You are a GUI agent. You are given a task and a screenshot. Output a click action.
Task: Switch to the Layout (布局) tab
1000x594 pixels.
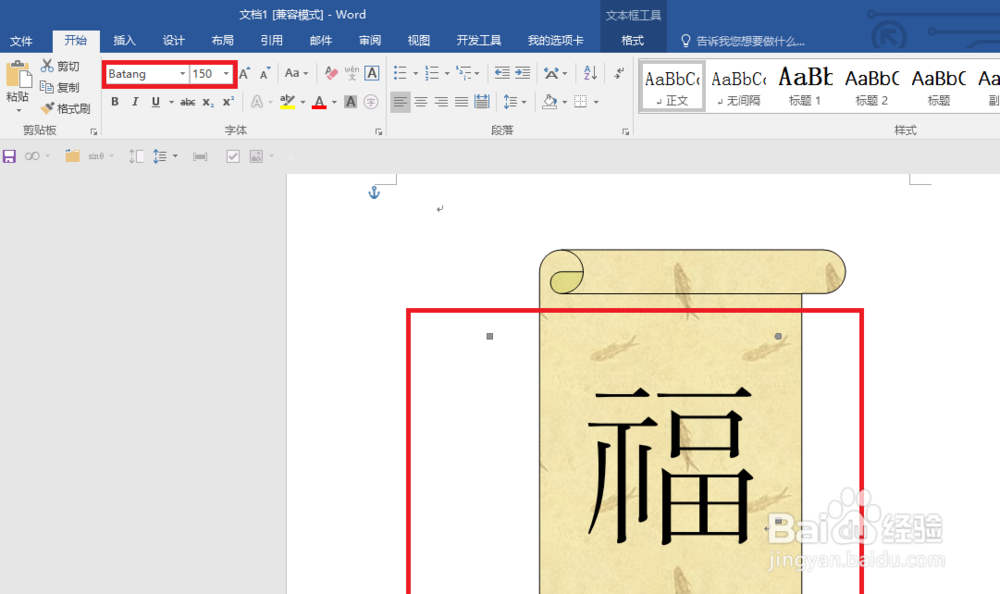[x=223, y=41]
